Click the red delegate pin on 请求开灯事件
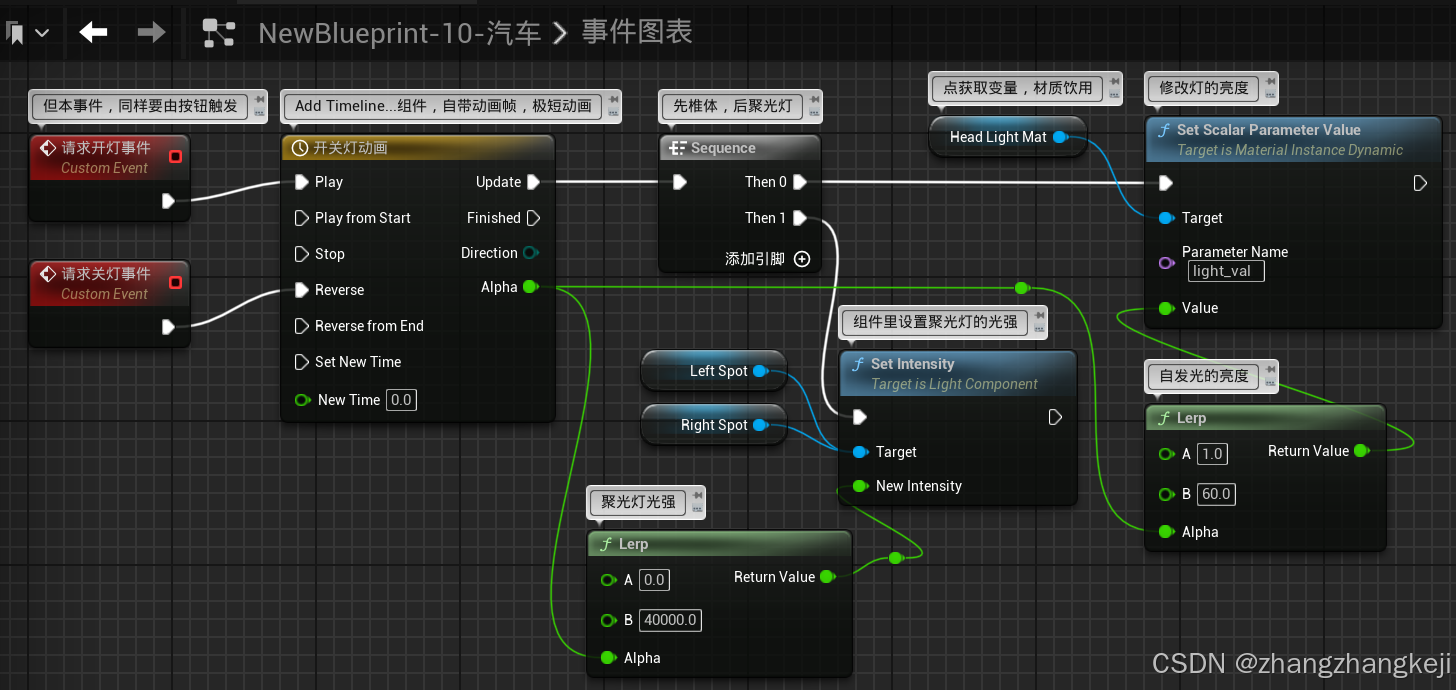Image resolution: width=1456 pixels, height=690 pixels. point(176,156)
